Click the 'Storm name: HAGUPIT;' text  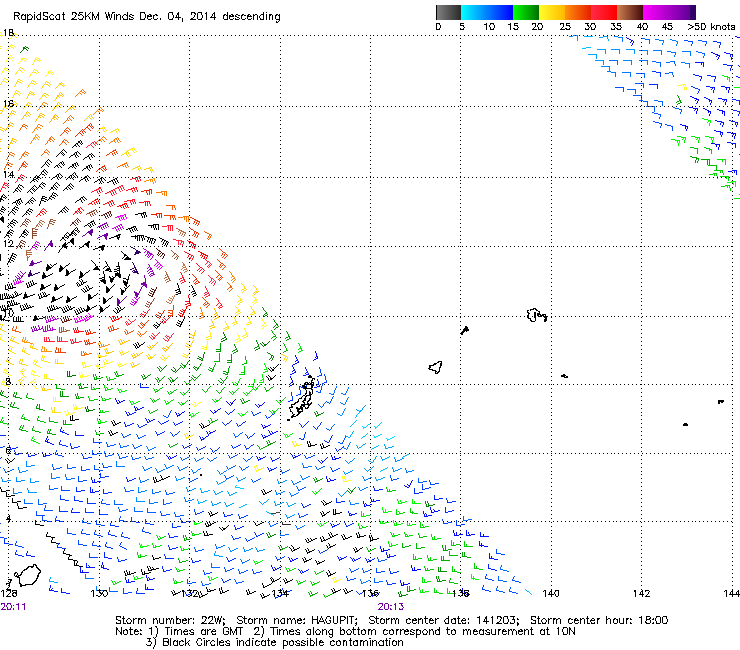(x=297, y=620)
